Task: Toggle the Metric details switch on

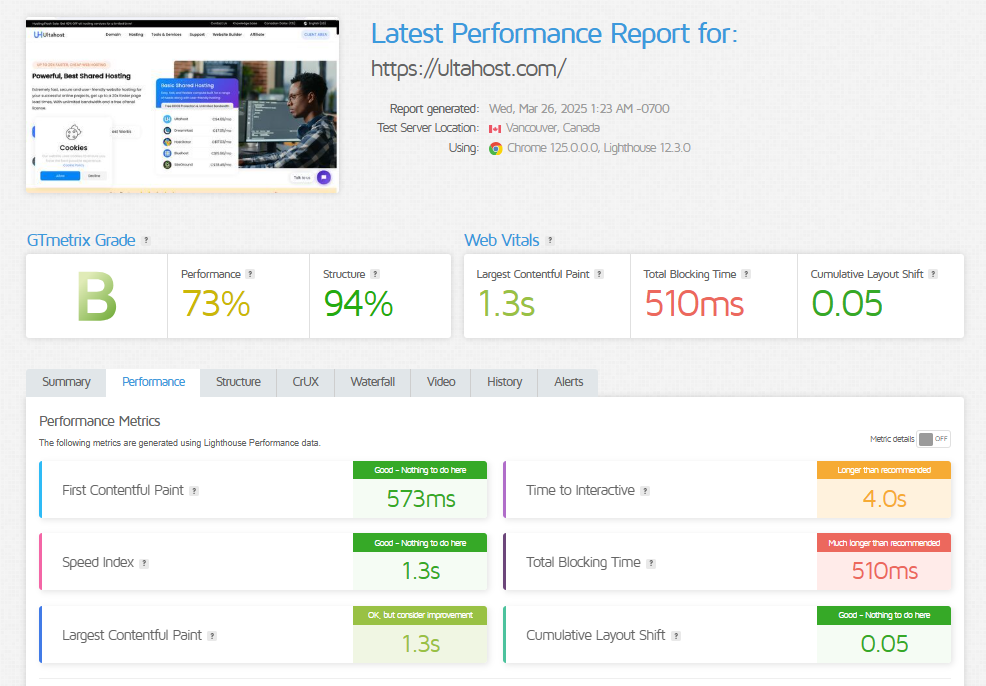Action: [x=933, y=439]
